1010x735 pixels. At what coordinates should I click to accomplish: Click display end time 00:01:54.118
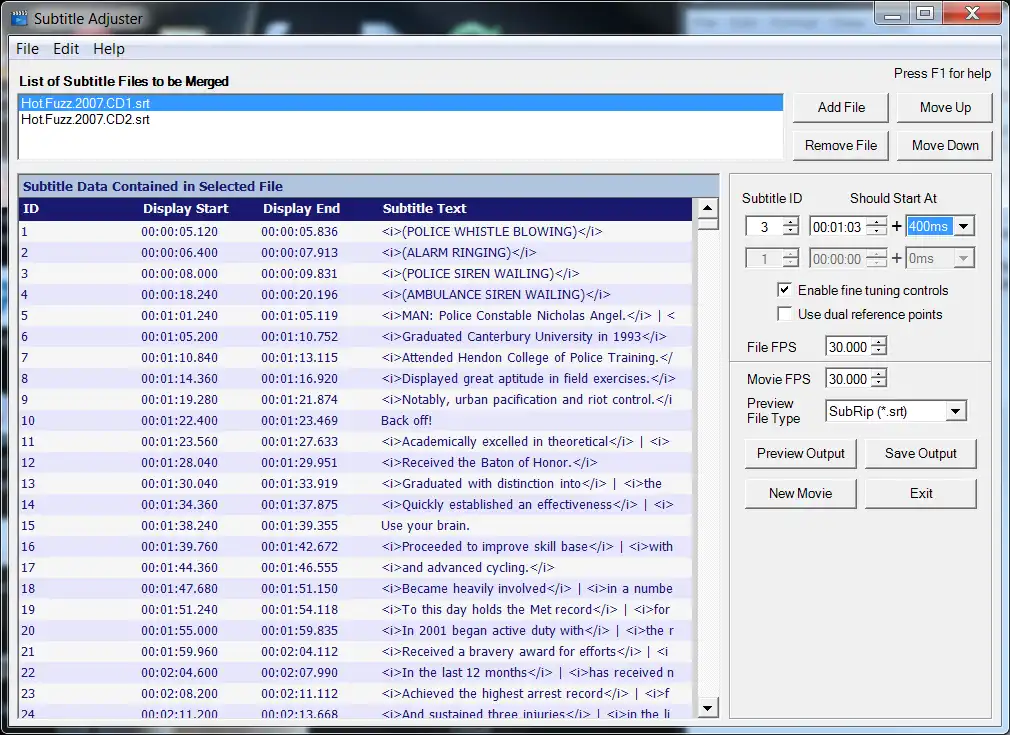[x=300, y=609]
